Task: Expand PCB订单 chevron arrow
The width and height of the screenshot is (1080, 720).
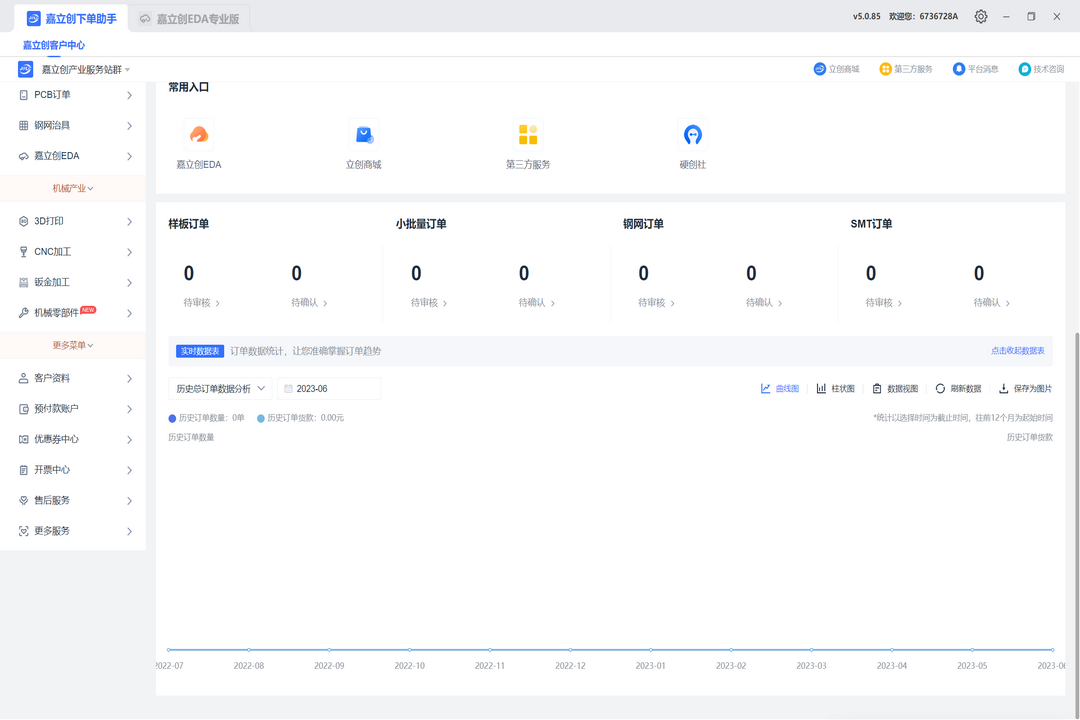Action: (129, 95)
